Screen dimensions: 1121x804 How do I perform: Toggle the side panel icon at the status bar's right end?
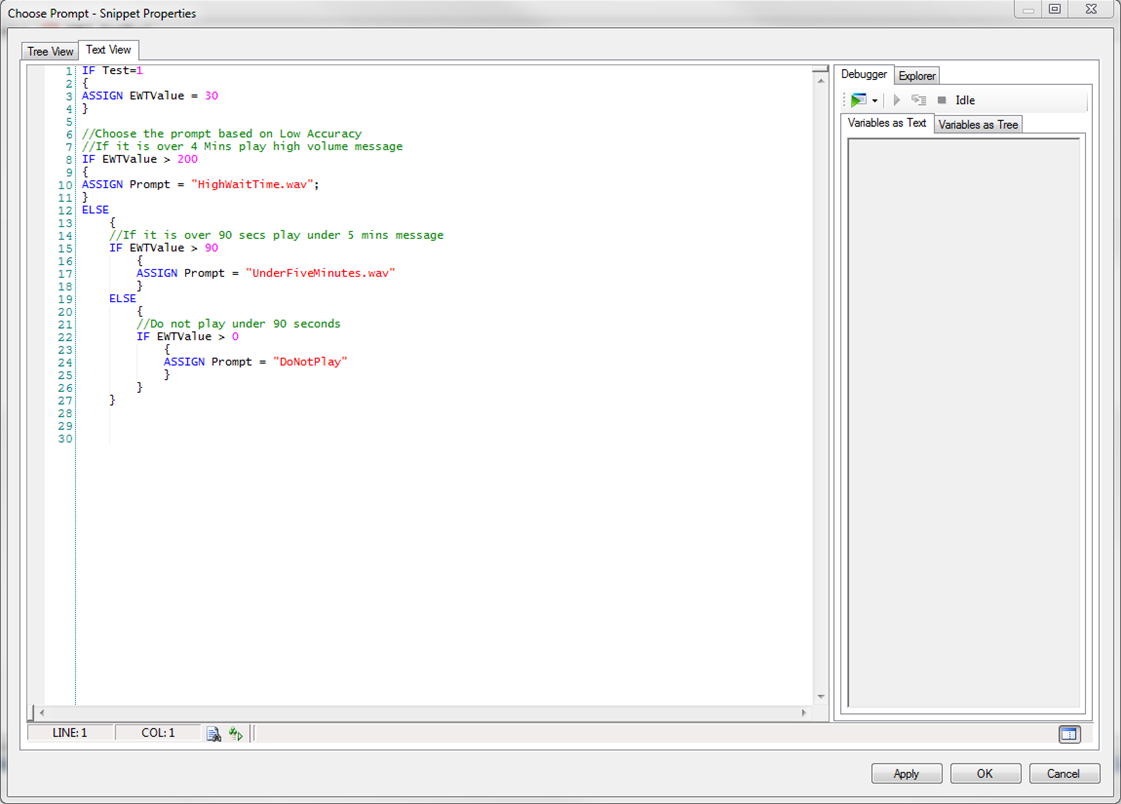pos(1070,734)
